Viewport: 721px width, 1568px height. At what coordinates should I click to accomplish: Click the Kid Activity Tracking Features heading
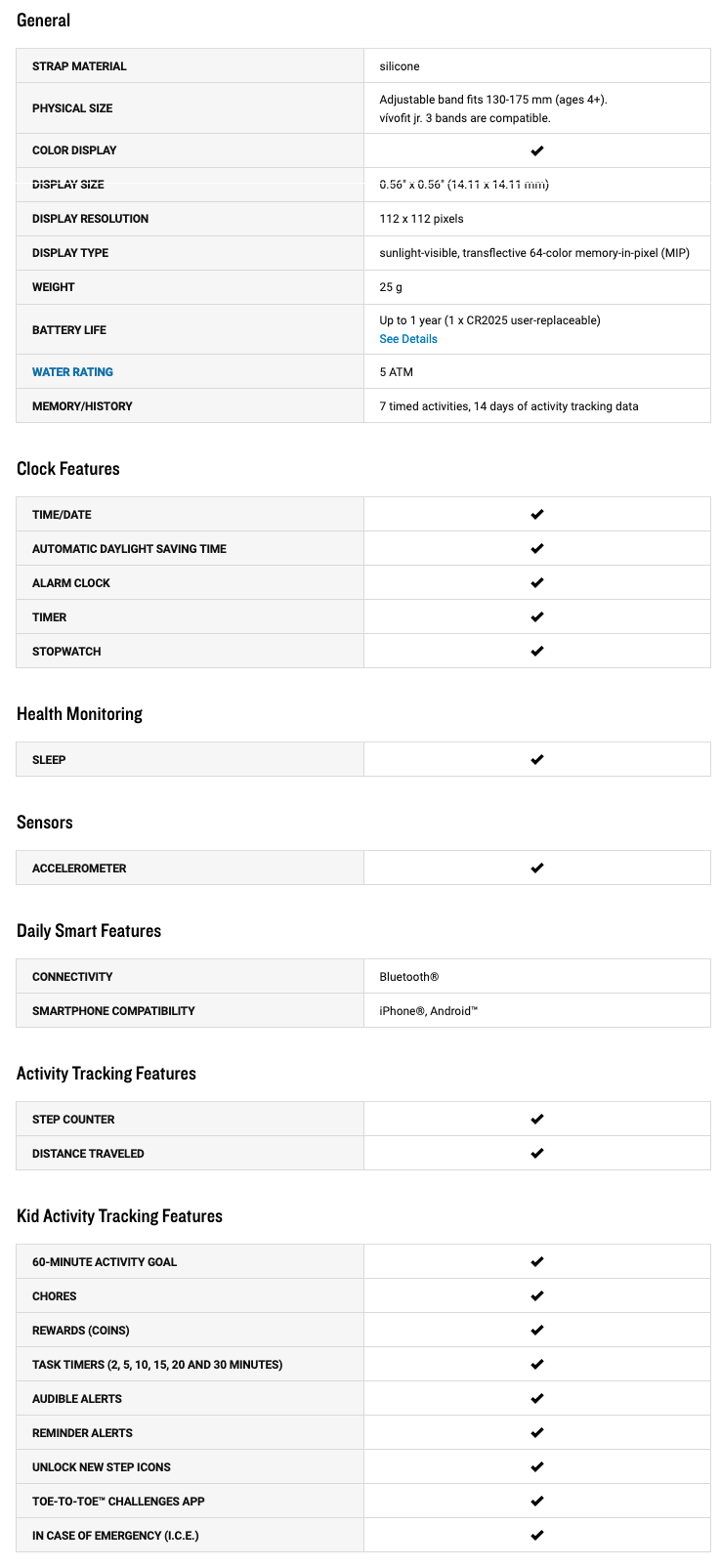pos(119,1216)
